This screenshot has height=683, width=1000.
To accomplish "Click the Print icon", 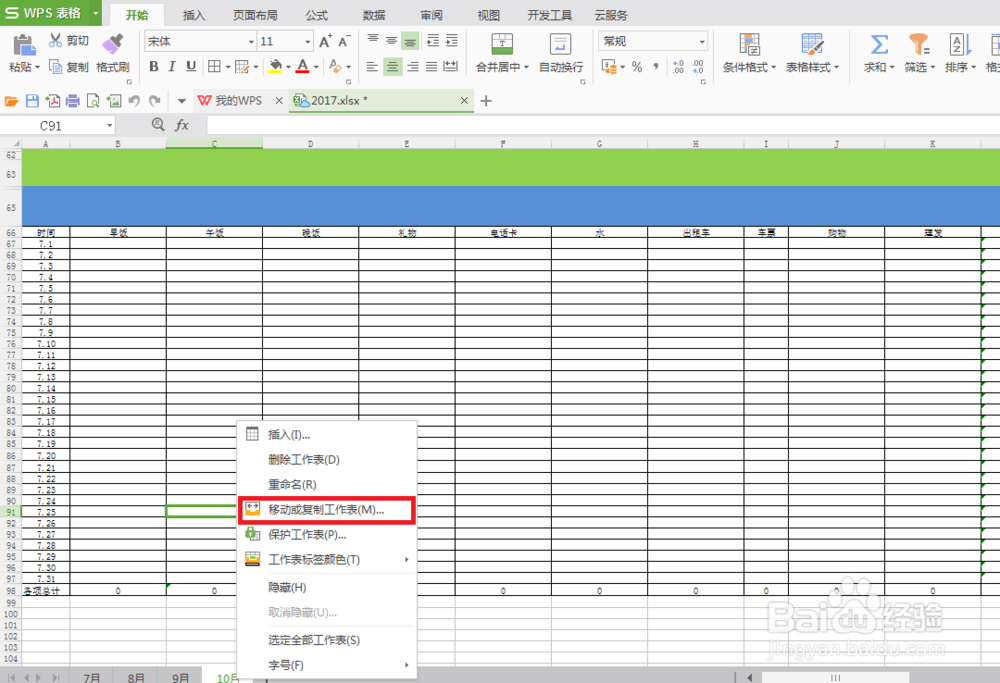I will pyautogui.click(x=73, y=101).
